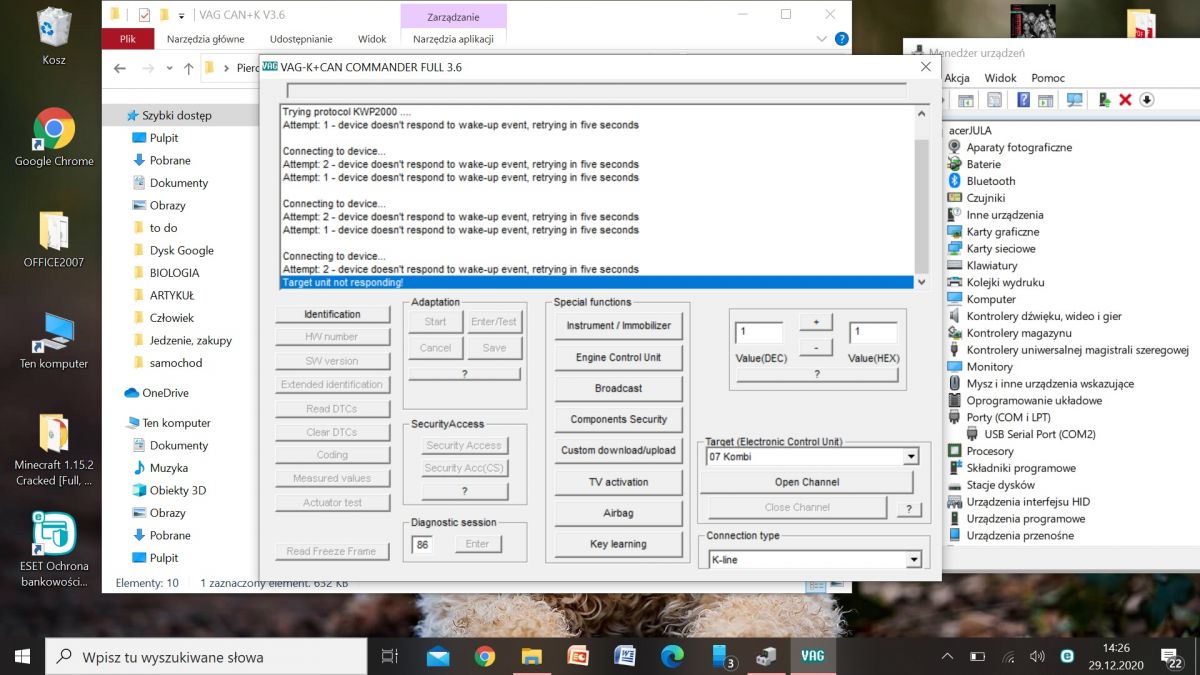Open Muzyka in Explorer sidebar
Screen dimensions: 1200x675
click(x=169, y=467)
